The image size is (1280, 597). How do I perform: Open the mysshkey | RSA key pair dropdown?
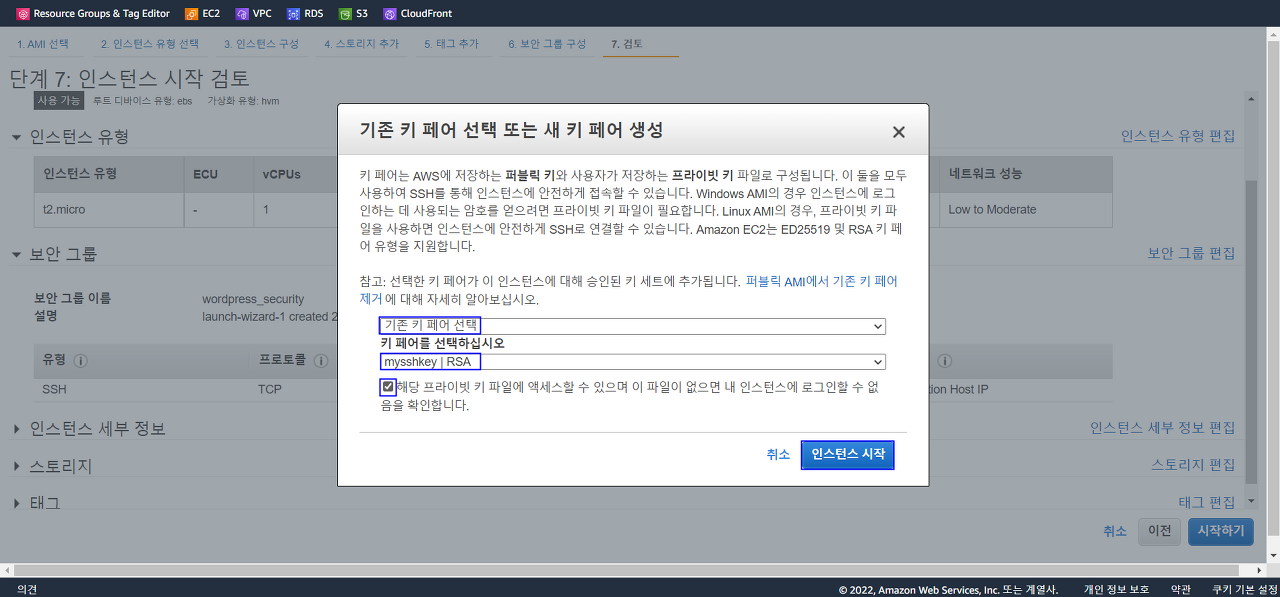click(633, 362)
